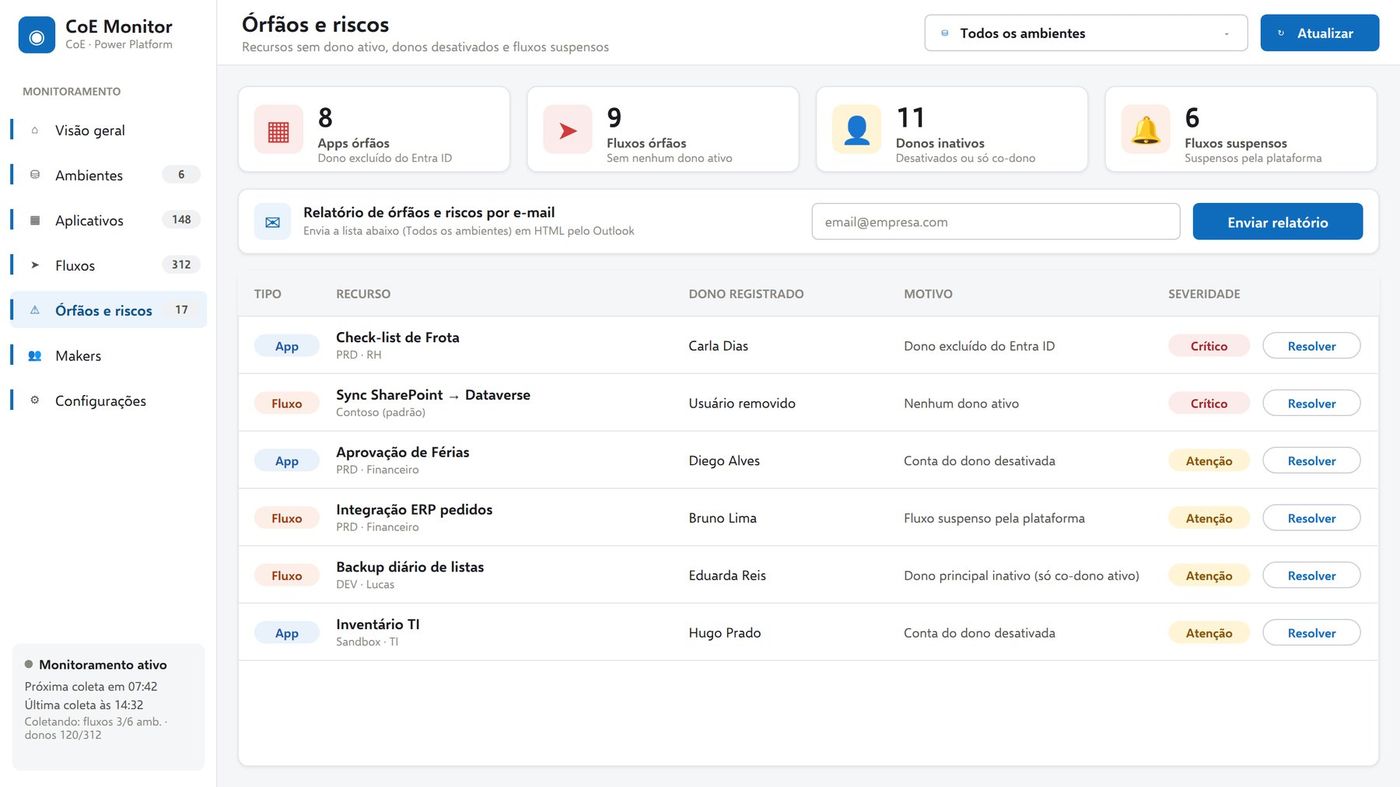
Task: Click the CoE Monitor logo icon
Action: [x=37, y=35]
